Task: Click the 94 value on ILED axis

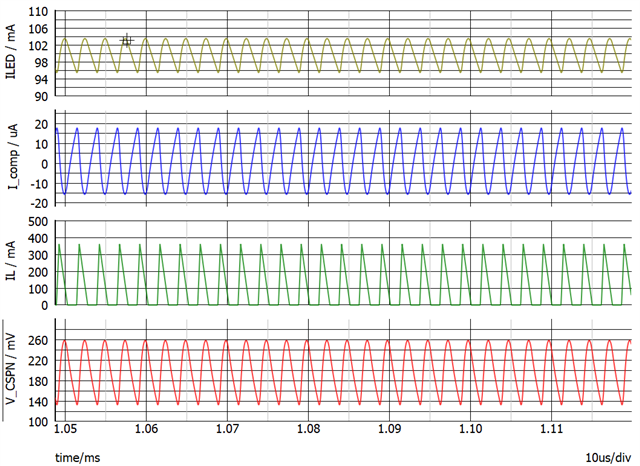Action: pyautogui.click(x=41, y=80)
